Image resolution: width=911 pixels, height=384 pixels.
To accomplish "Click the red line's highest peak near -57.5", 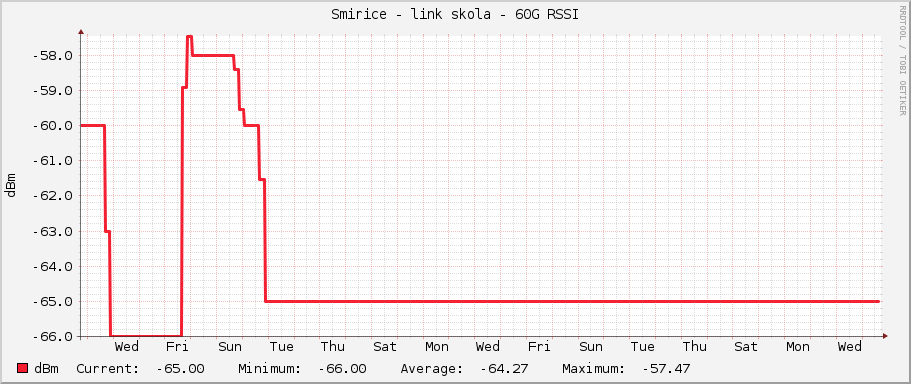I will (x=189, y=36).
